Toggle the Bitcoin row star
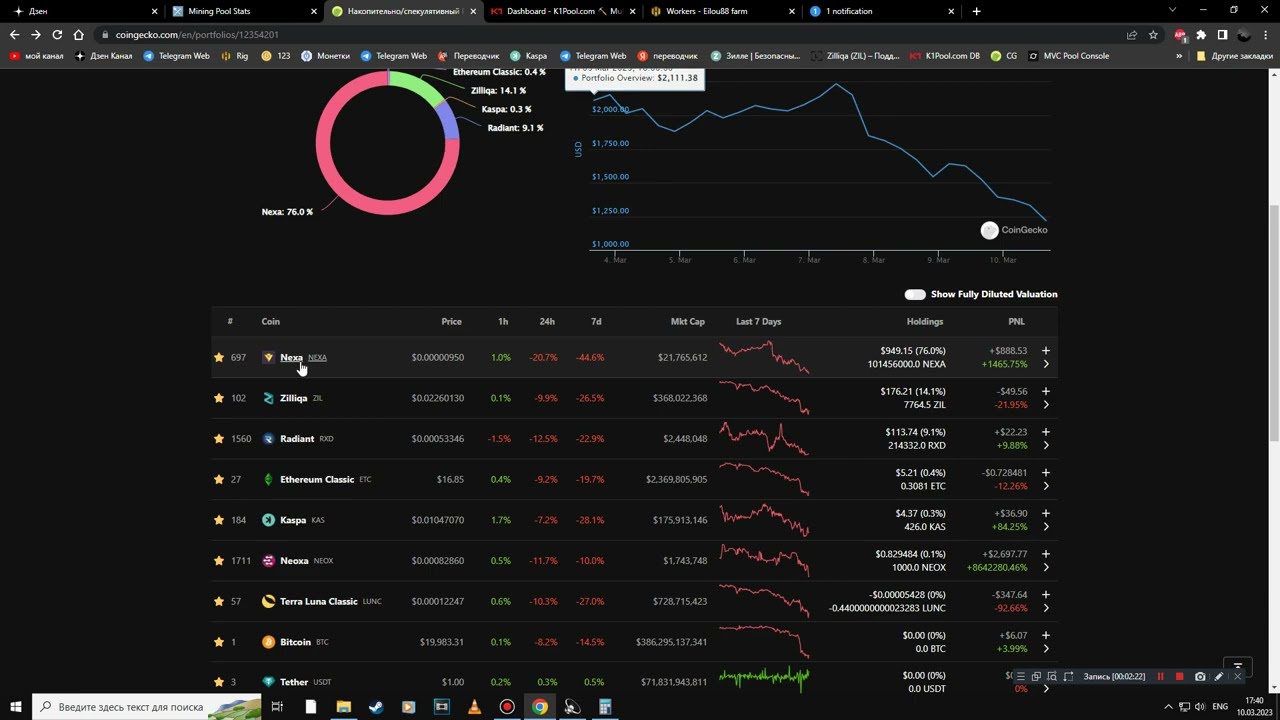1280x720 pixels. pos(218,642)
